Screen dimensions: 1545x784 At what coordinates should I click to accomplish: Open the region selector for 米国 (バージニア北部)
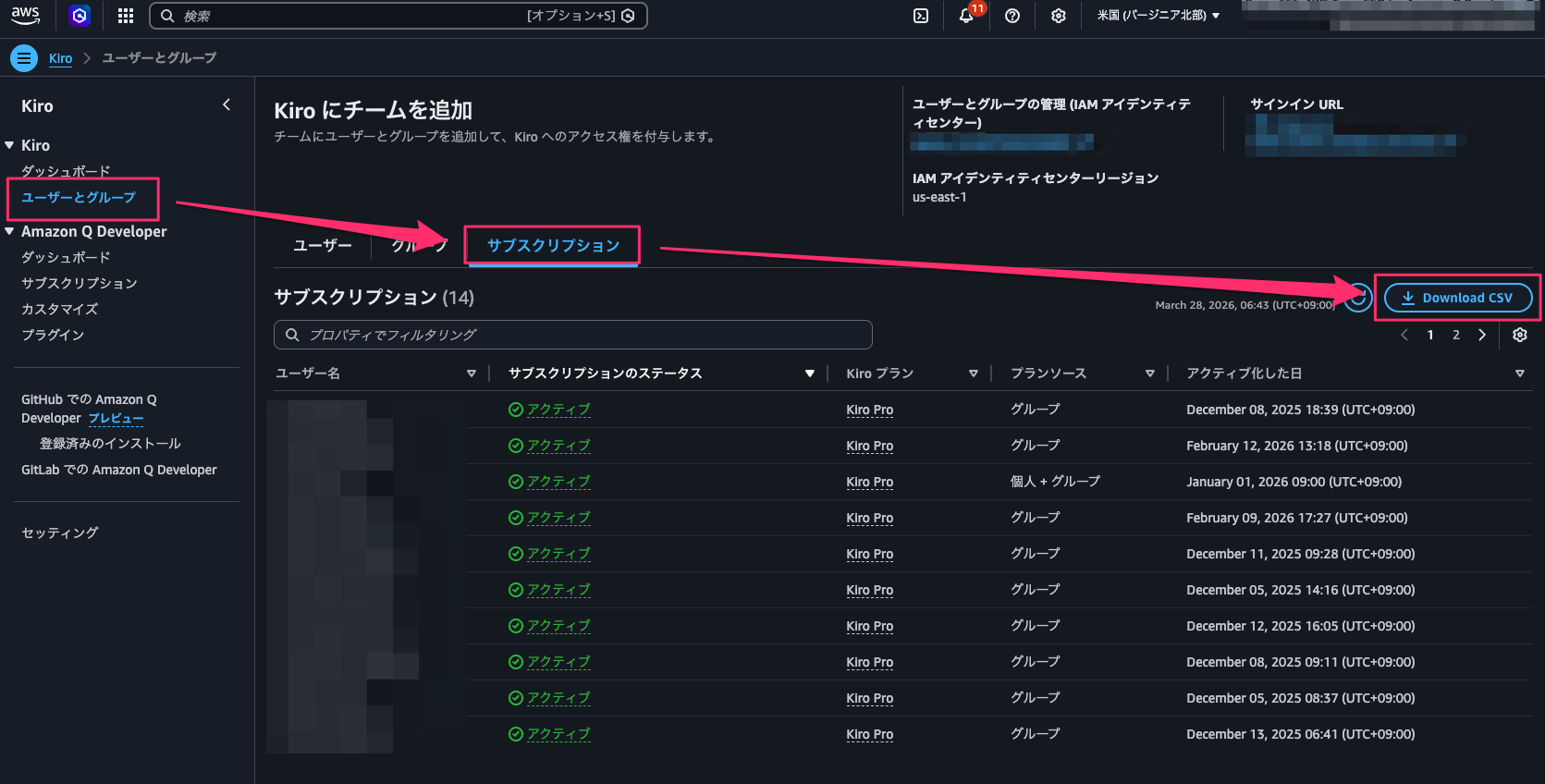1159,16
